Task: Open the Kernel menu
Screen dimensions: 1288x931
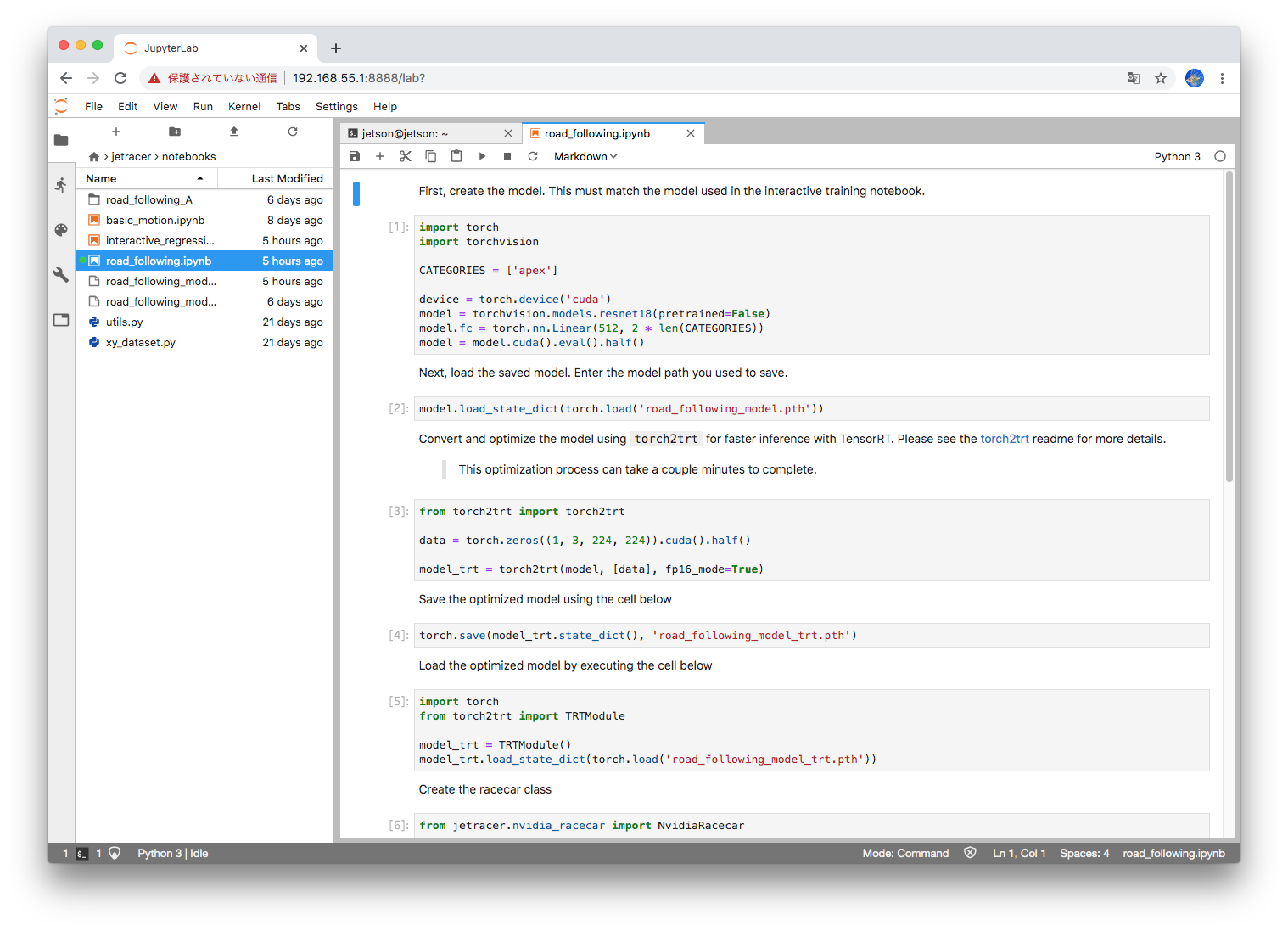Action: point(244,106)
